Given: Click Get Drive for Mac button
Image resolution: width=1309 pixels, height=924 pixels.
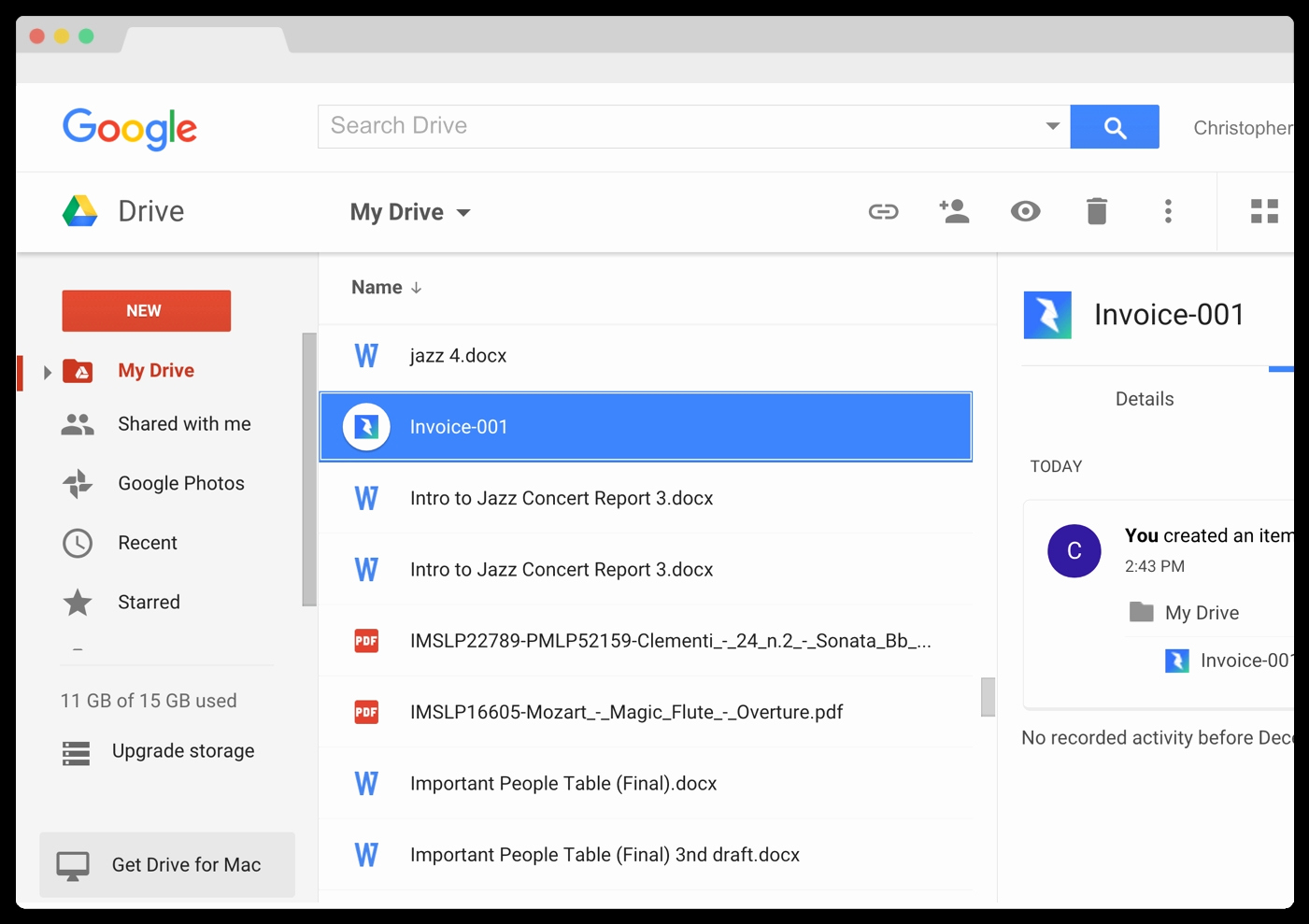Looking at the screenshot, I should pyautogui.click(x=167, y=865).
